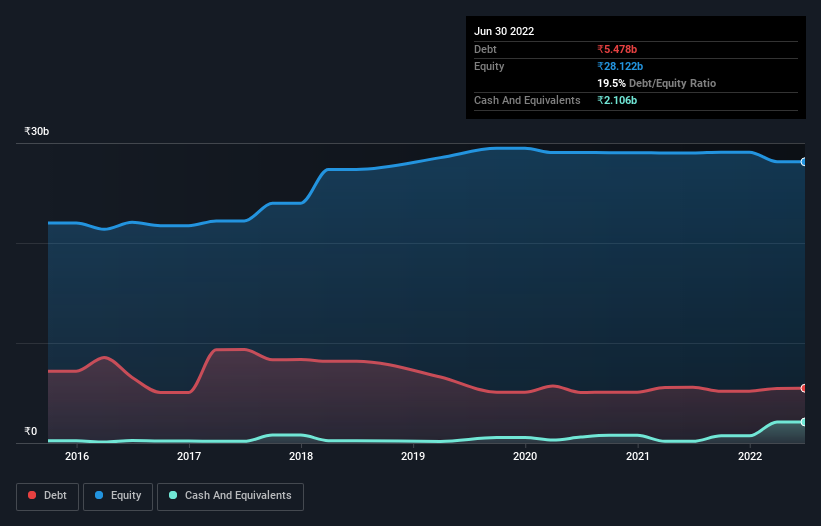Toggle the Equity series legend button

click(x=118, y=496)
